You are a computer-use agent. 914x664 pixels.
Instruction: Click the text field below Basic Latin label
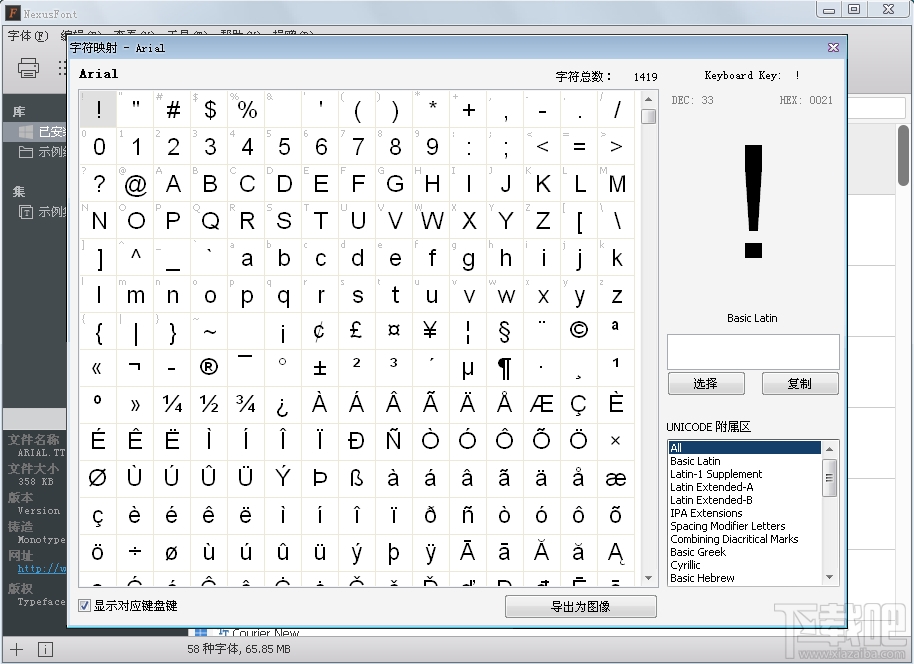tap(753, 350)
